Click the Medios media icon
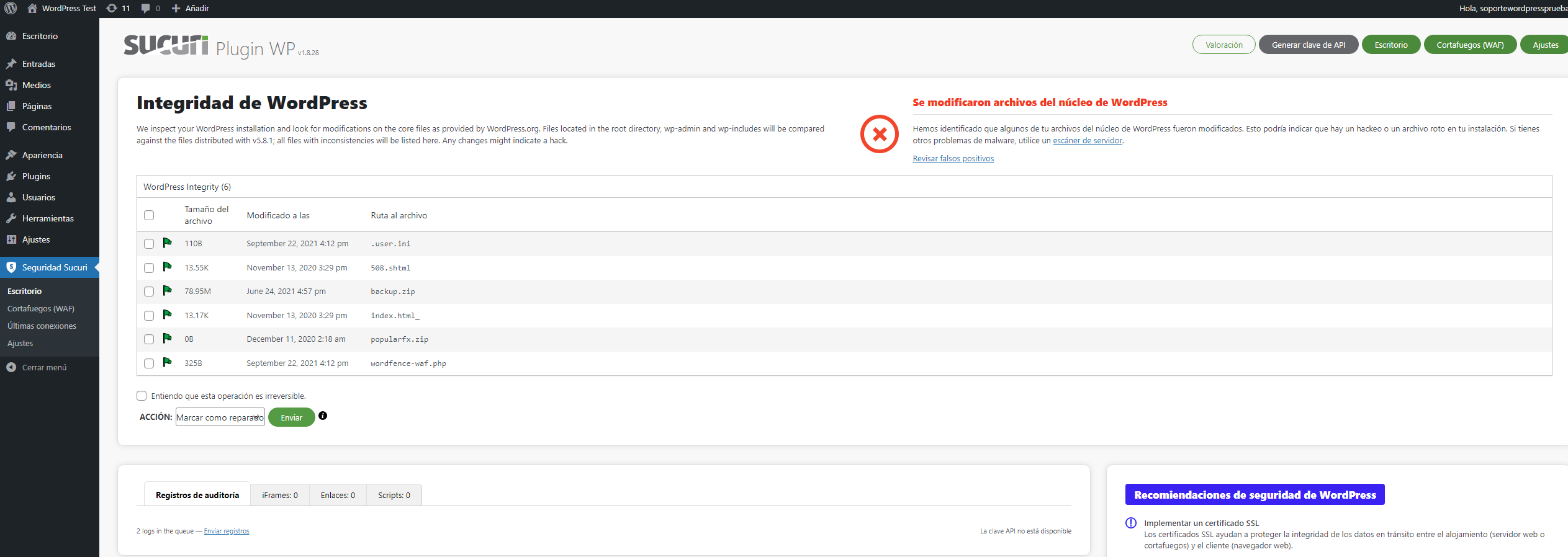1568x557 pixels. [x=11, y=85]
